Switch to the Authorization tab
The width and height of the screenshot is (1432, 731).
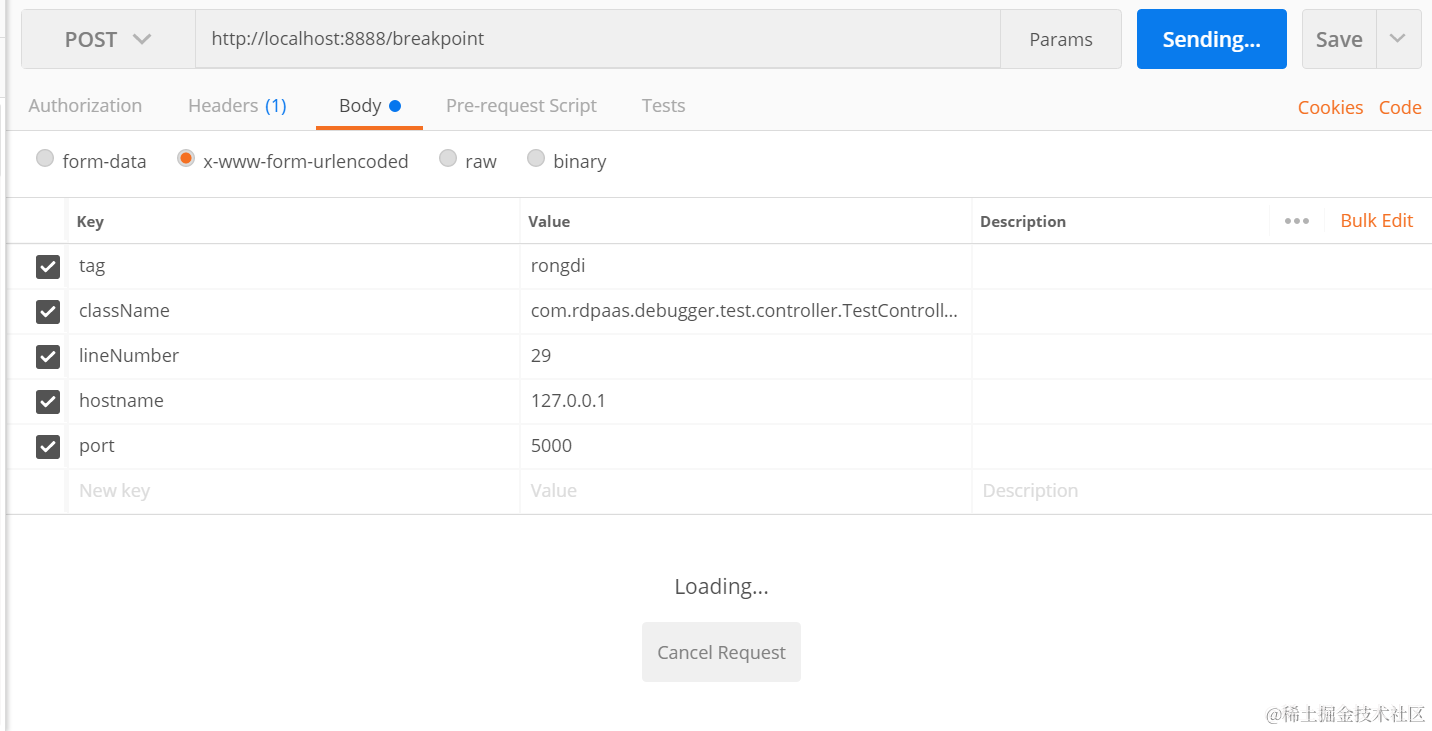coord(85,106)
